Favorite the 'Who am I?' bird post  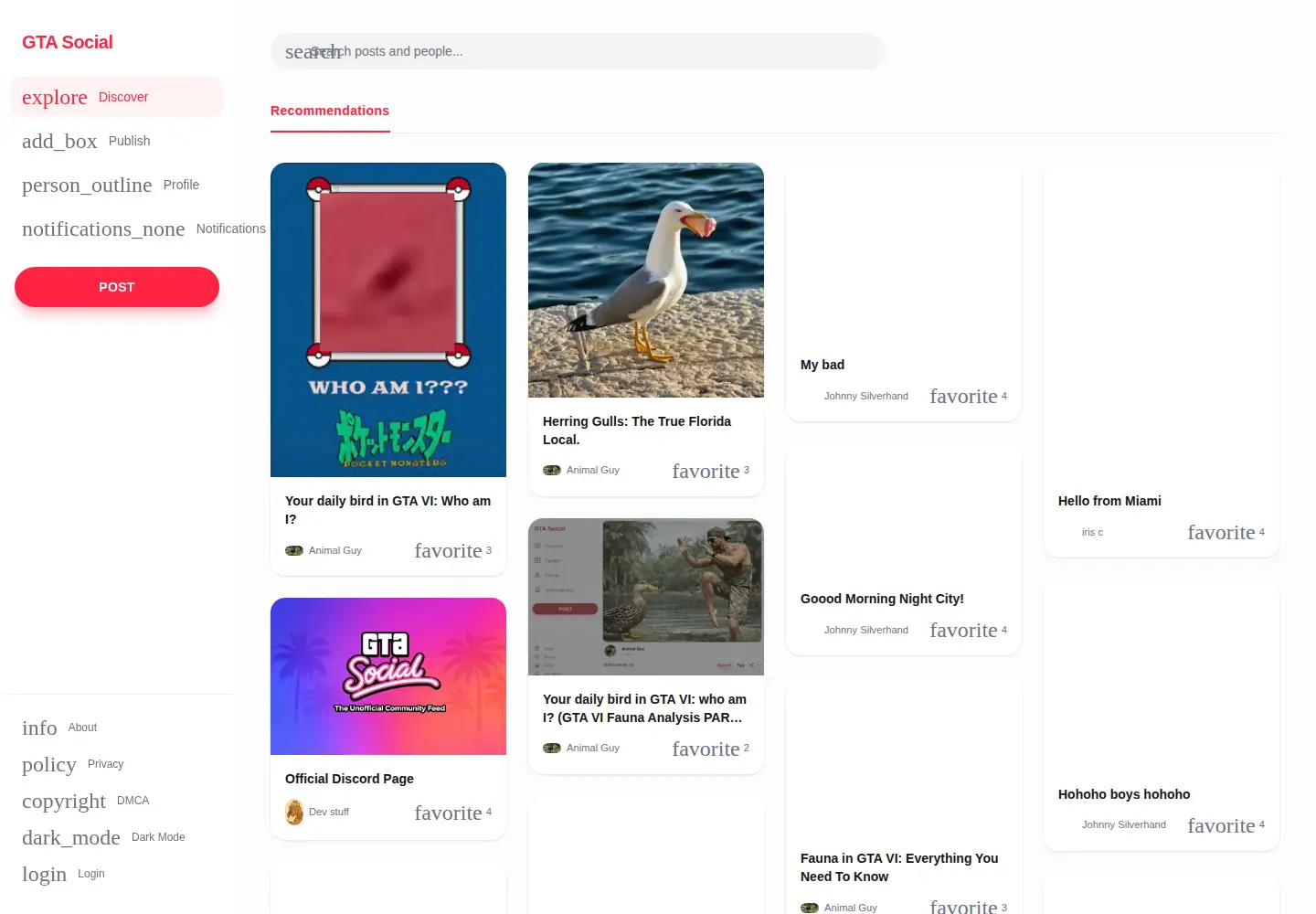pos(448,550)
